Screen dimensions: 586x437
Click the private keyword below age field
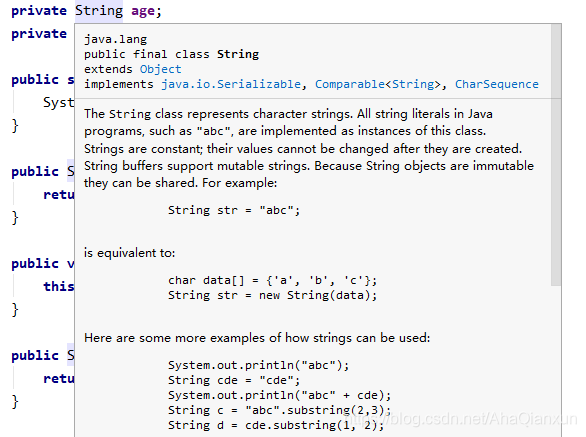click(x=39, y=34)
